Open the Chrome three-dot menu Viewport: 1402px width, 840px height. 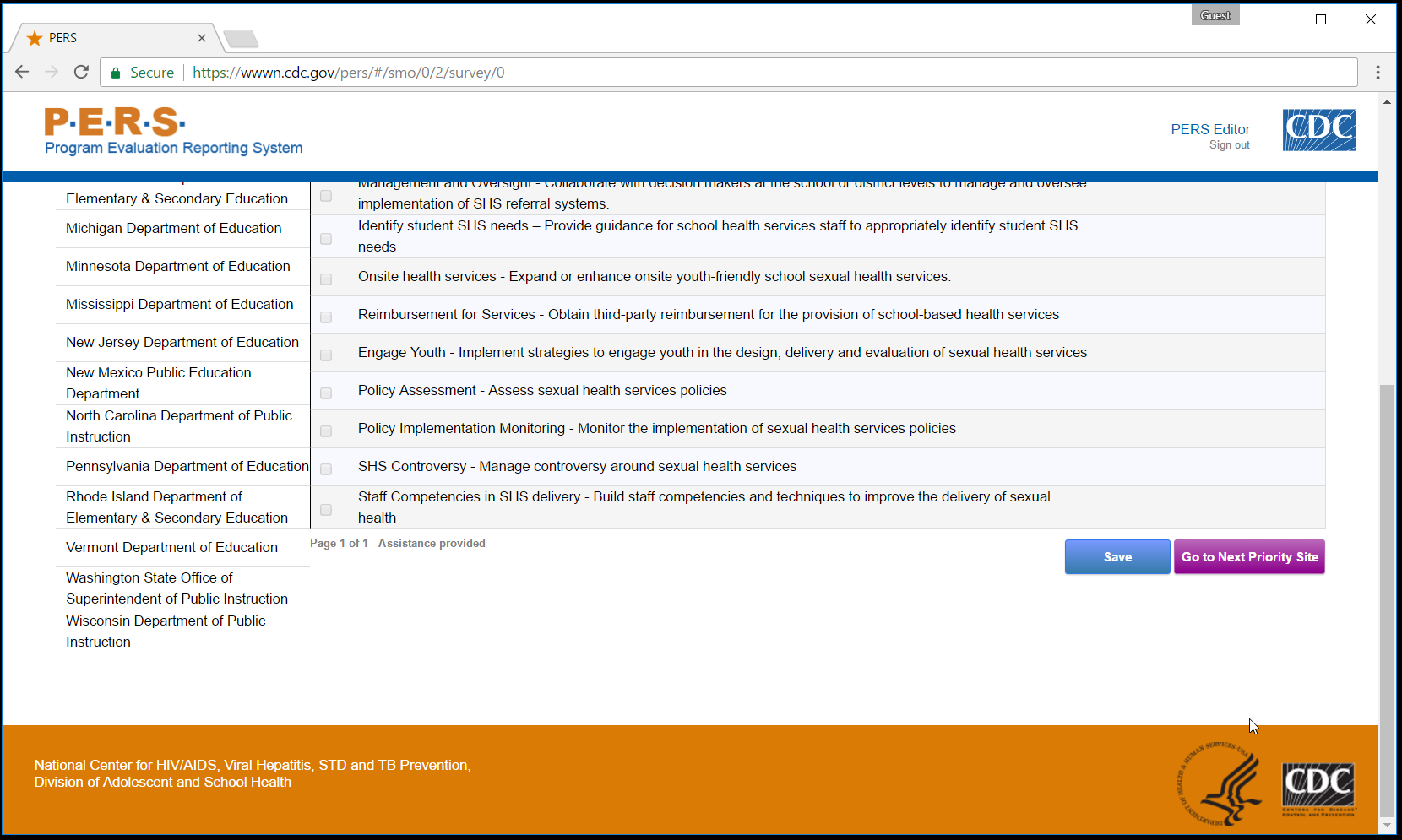(1378, 73)
